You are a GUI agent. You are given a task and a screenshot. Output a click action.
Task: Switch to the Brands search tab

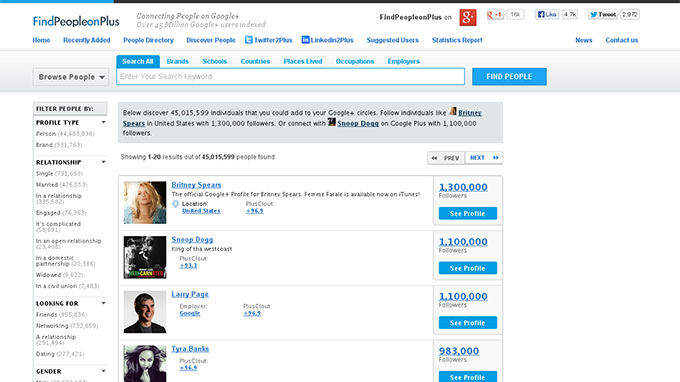click(177, 62)
